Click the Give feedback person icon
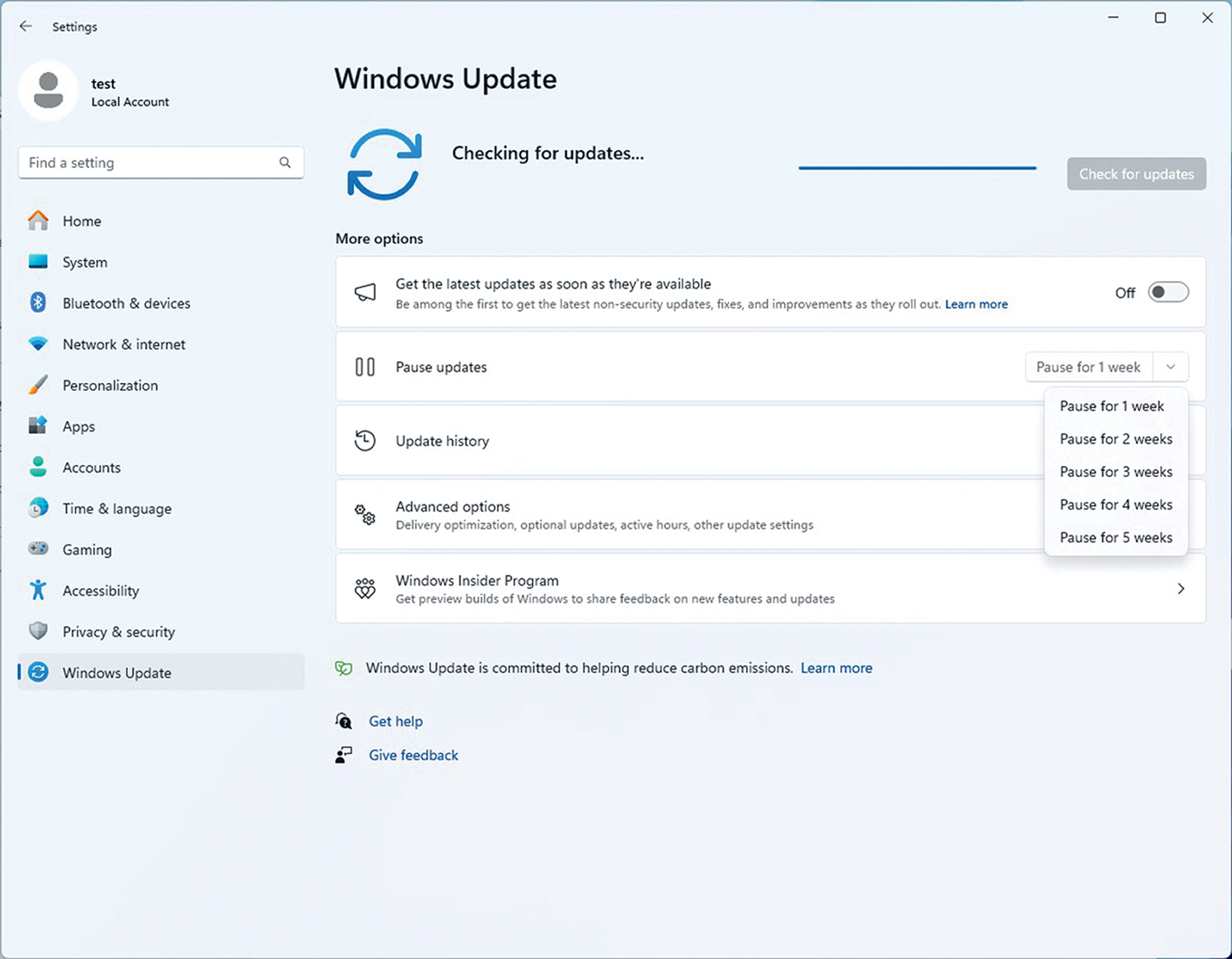Screen dimensions: 1232x959 click(344, 755)
